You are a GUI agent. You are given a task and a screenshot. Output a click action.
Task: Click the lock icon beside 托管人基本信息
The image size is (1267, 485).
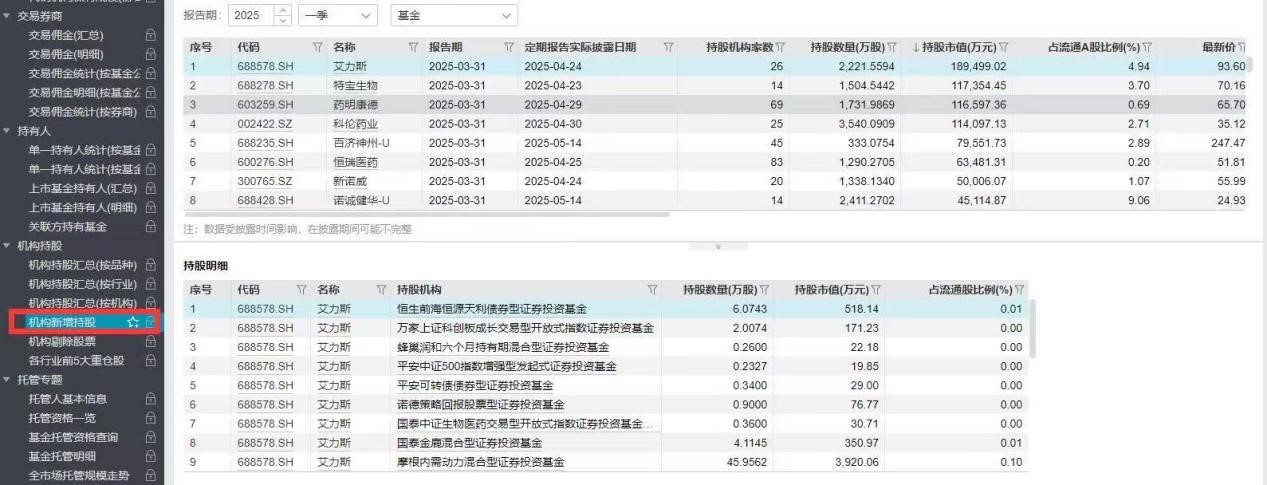pos(151,398)
